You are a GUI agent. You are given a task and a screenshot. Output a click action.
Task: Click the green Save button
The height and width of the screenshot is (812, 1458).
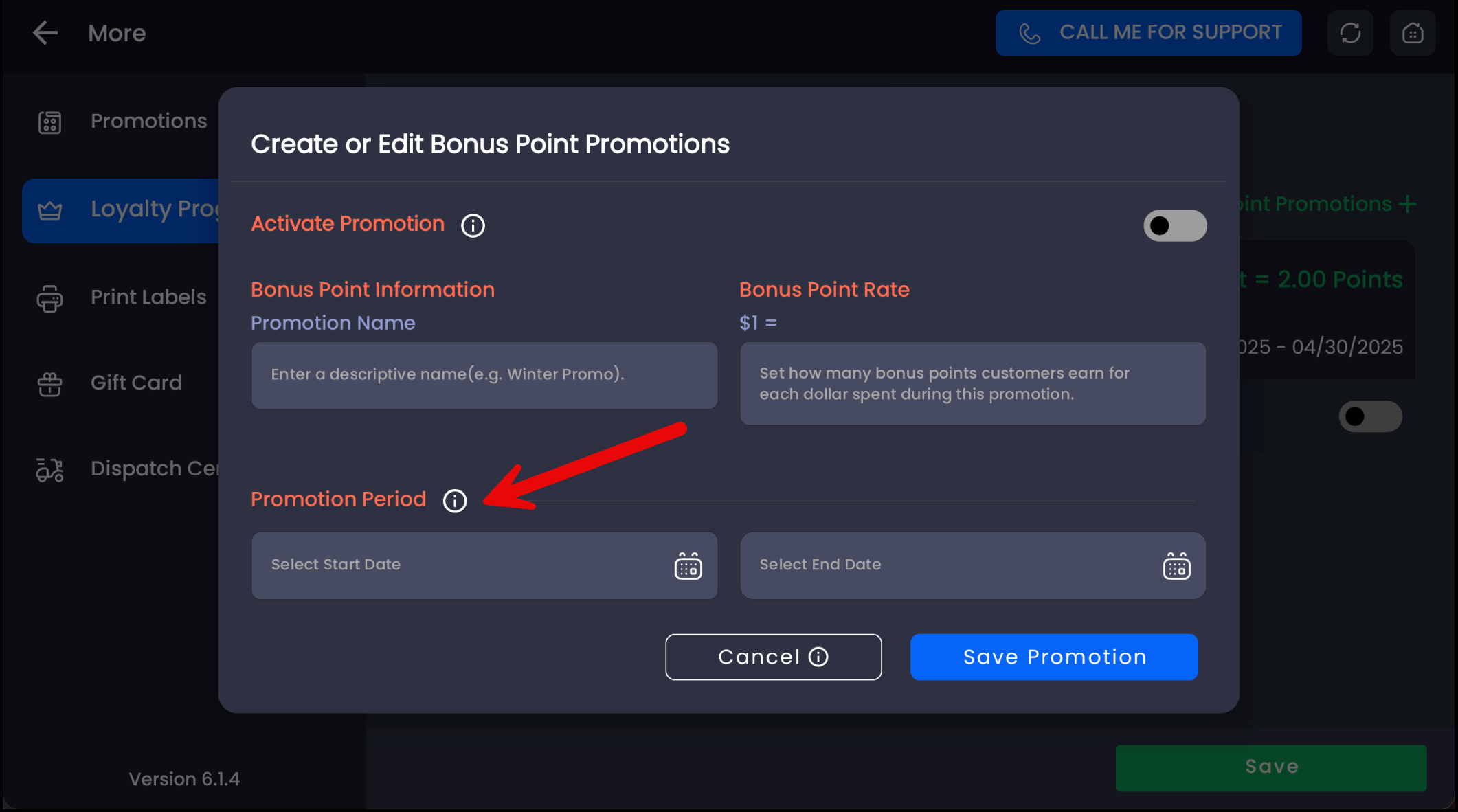[x=1270, y=767]
